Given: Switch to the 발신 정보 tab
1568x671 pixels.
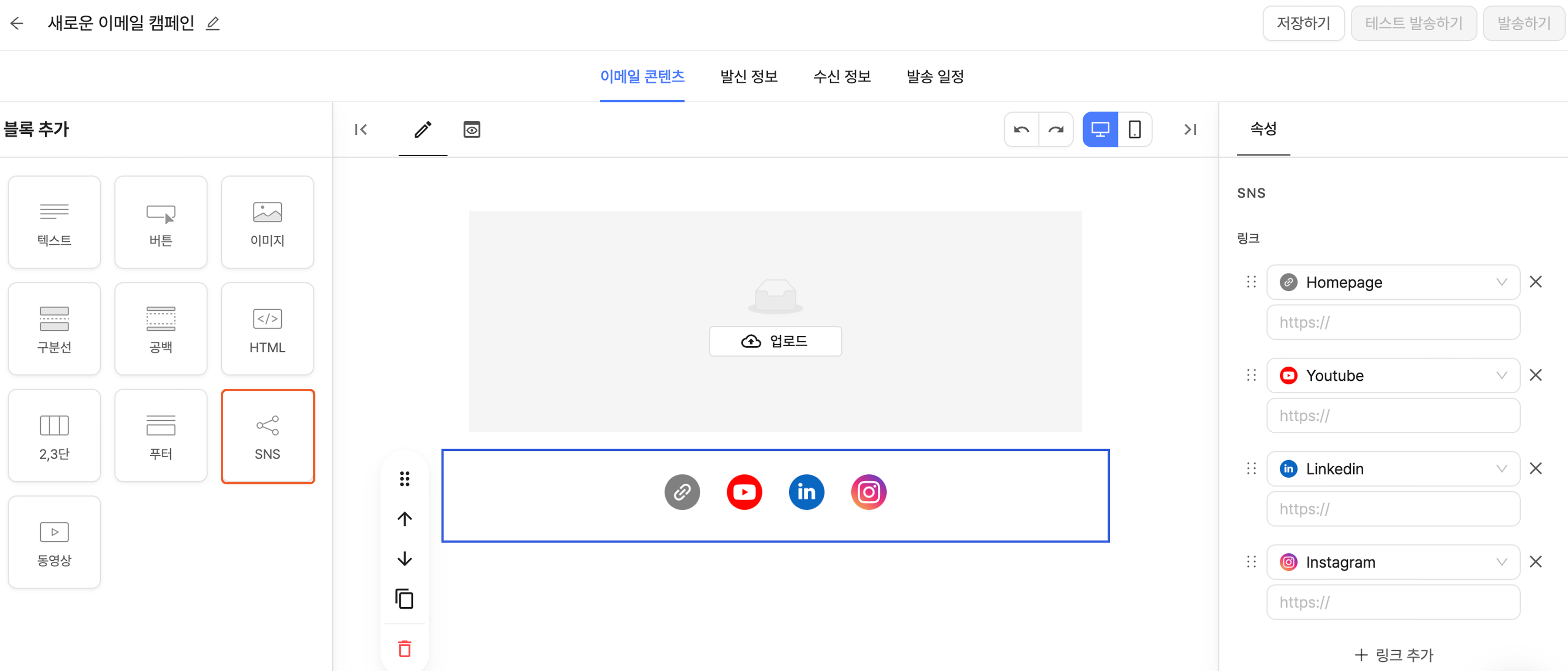Looking at the screenshot, I should [x=748, y=77].
